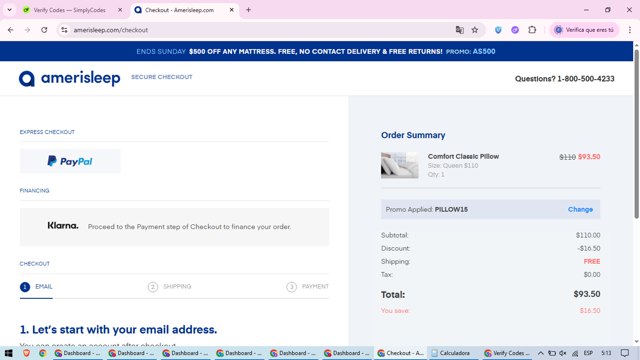640x360 pixels.
Task: Click the PILLOW15 promo code text
Action: coord(451,209)
